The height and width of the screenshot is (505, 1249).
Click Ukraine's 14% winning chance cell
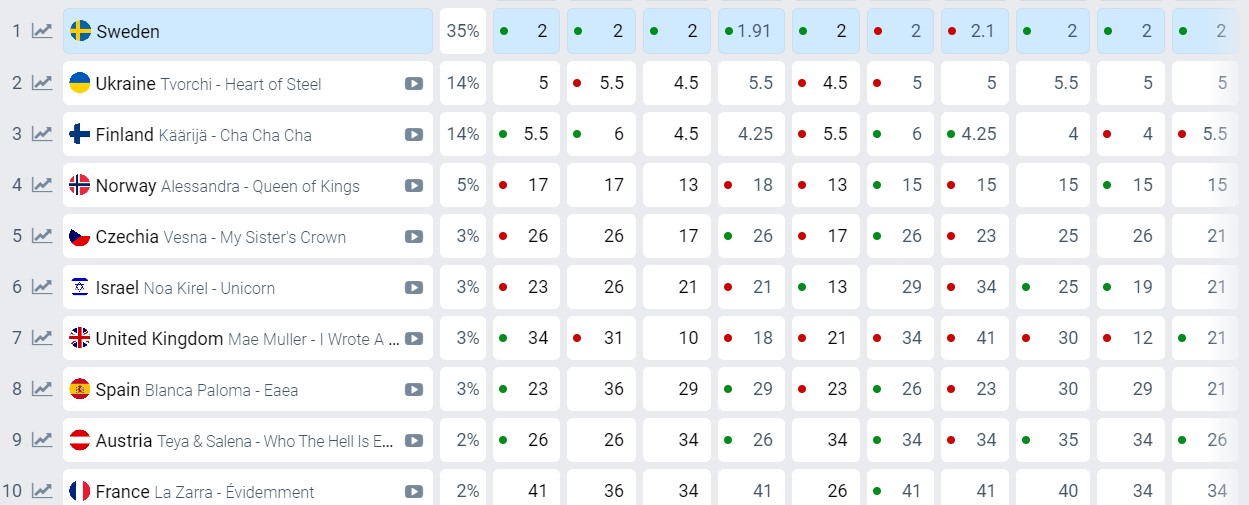(x=463, y=83)
